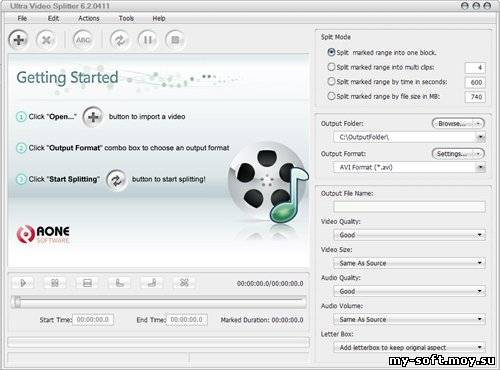Click the Browse button for Output Folder
The image size is (500, 370).
tap(458, 123)
